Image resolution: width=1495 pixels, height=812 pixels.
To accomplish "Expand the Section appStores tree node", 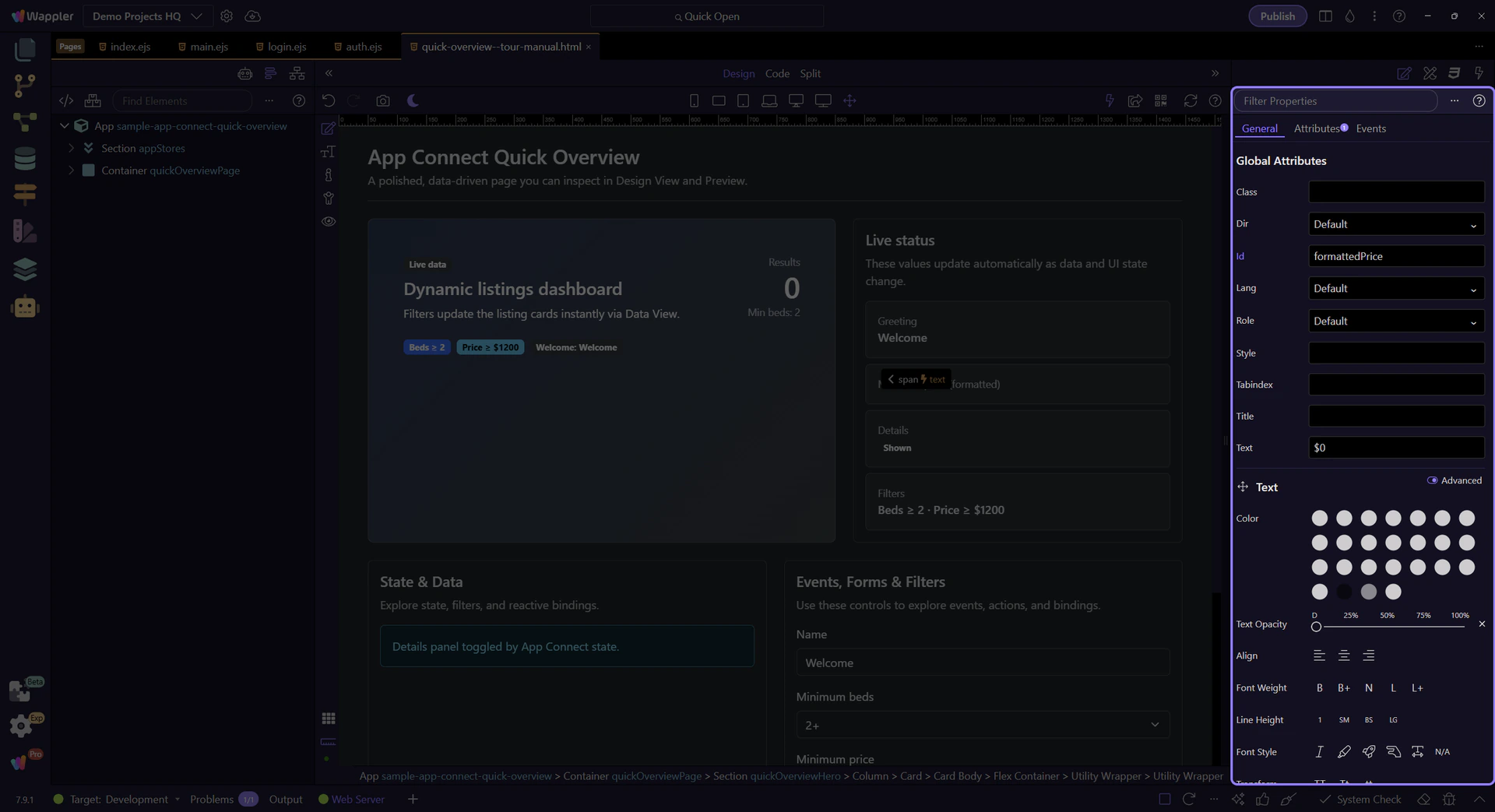I will pyautogui.click(x=72, y=148).
